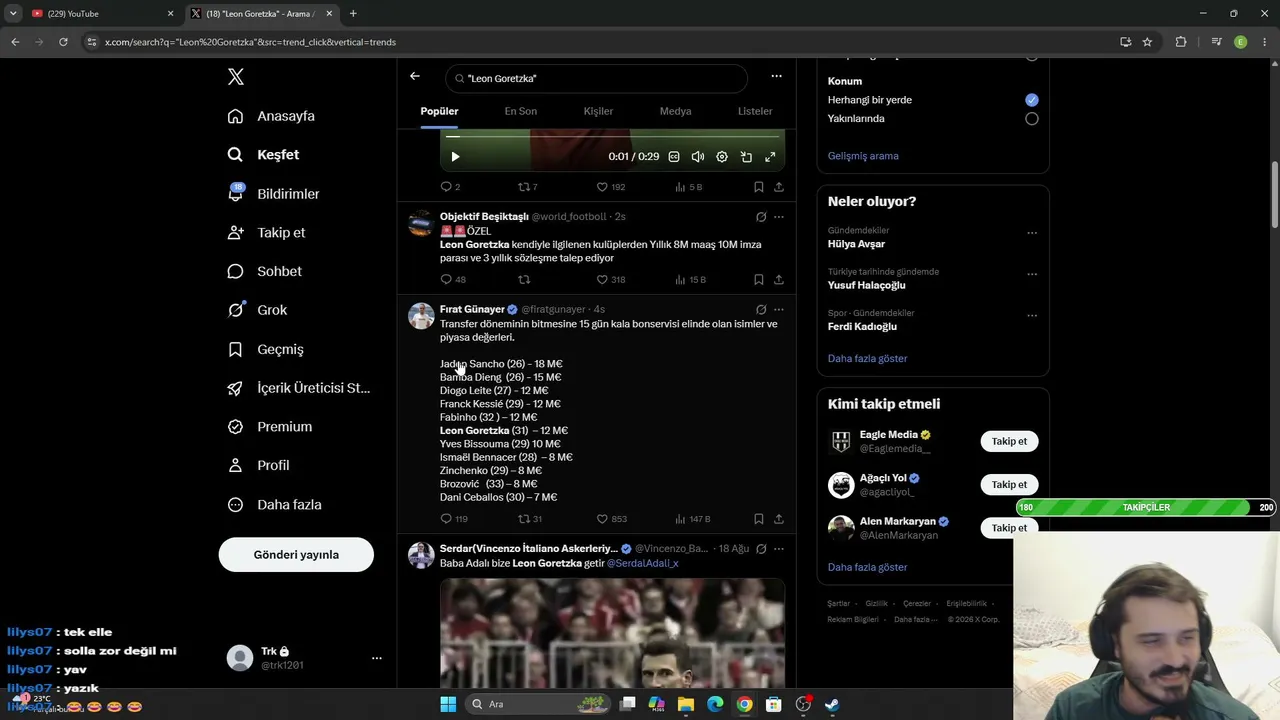Show more trends under Neler oluyor

coord(868,358)
